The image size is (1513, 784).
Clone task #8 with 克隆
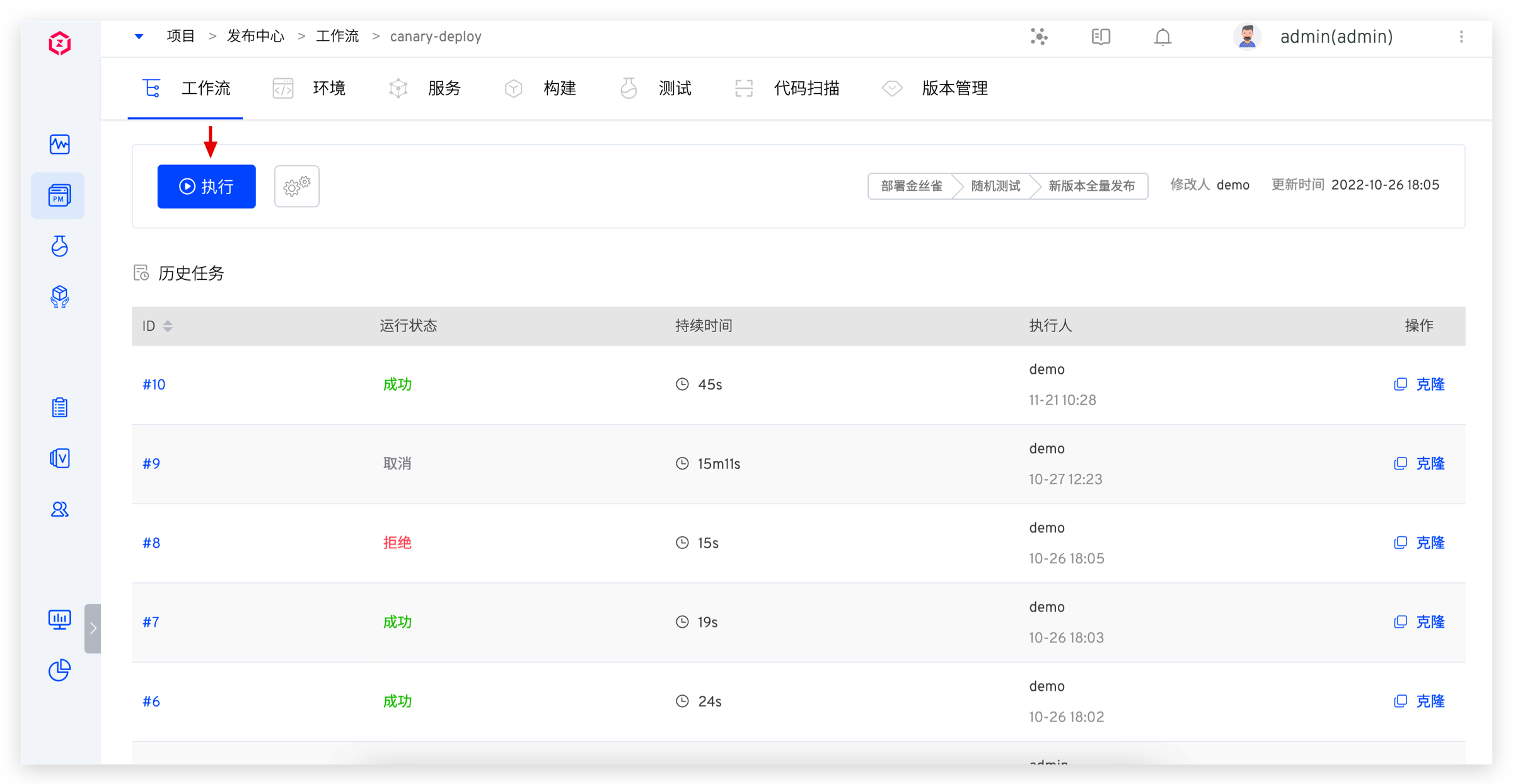pos(1420,543)
